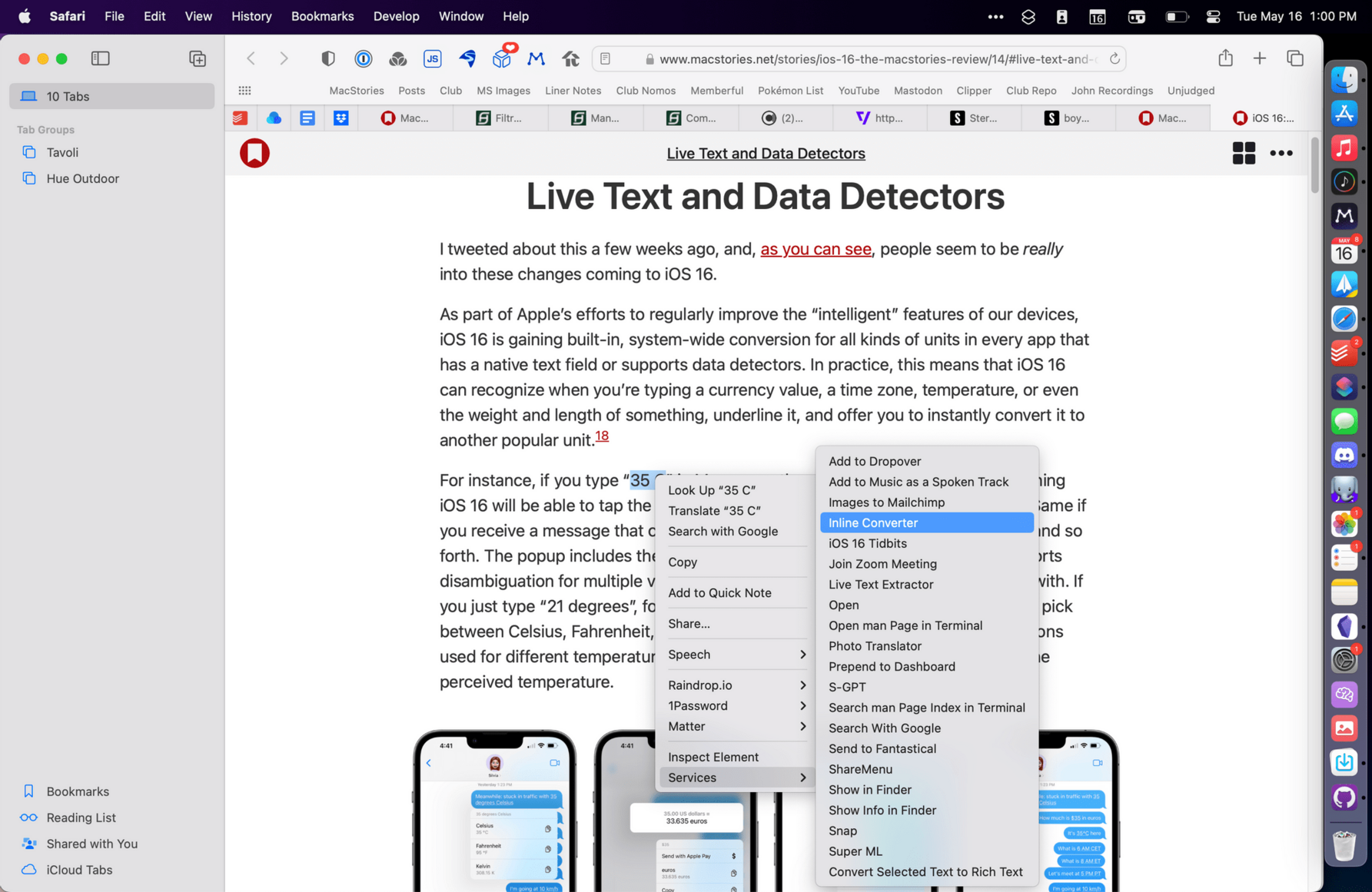The image size is (1372, 892).
Task: Click the reload page icon
Action: pos(1114,59)
